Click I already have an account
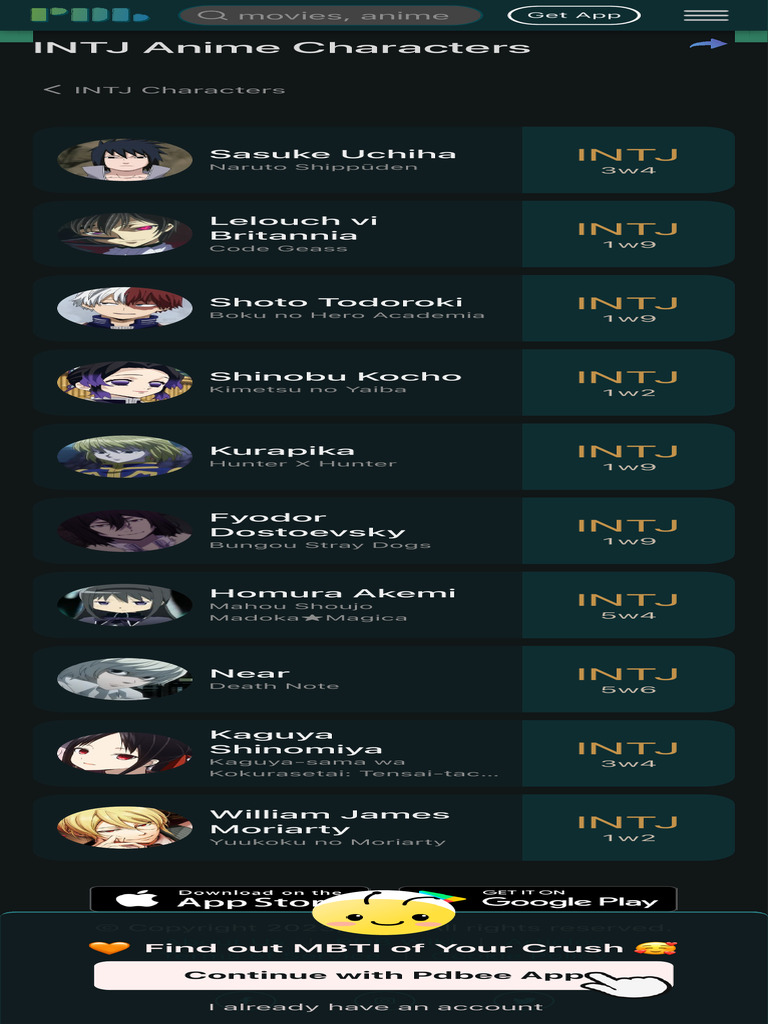 376,1007
